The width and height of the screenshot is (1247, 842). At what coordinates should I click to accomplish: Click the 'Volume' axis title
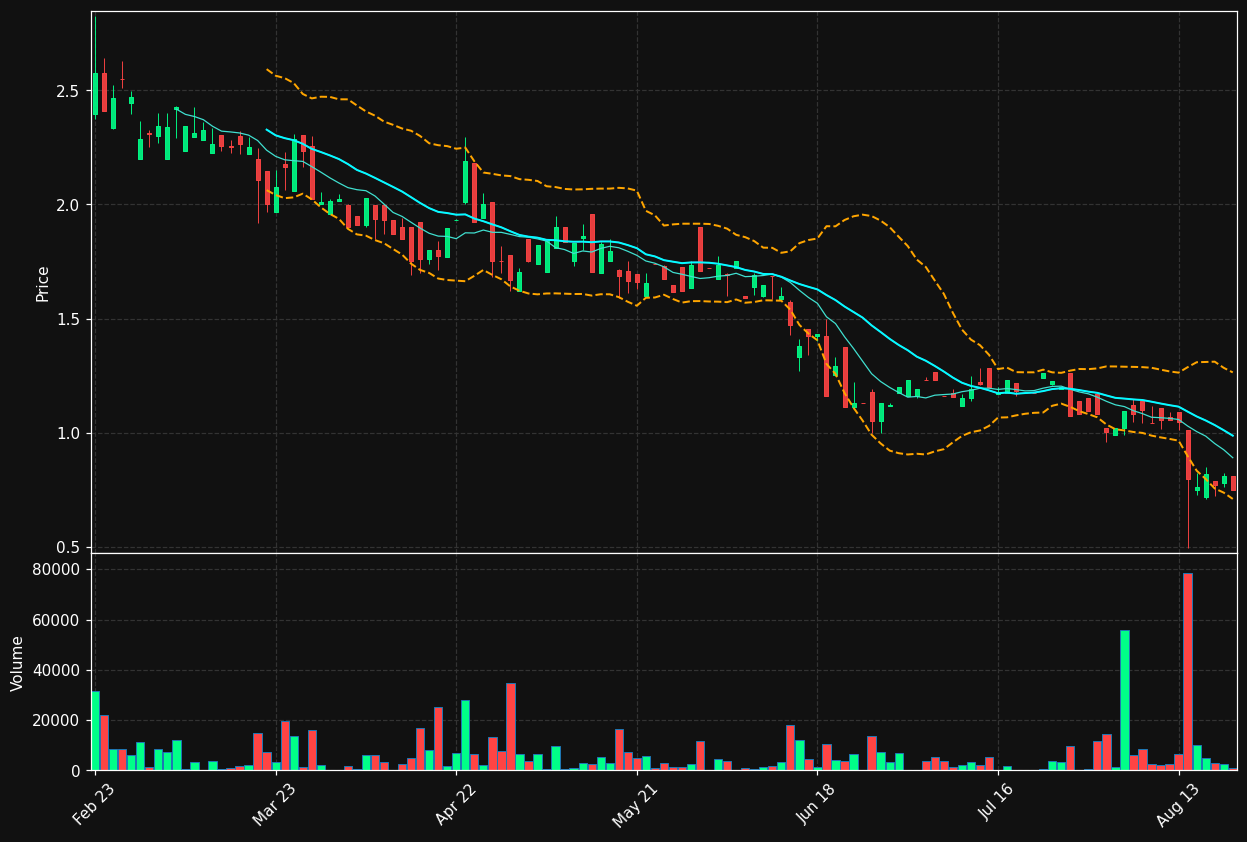pos(18,663)
